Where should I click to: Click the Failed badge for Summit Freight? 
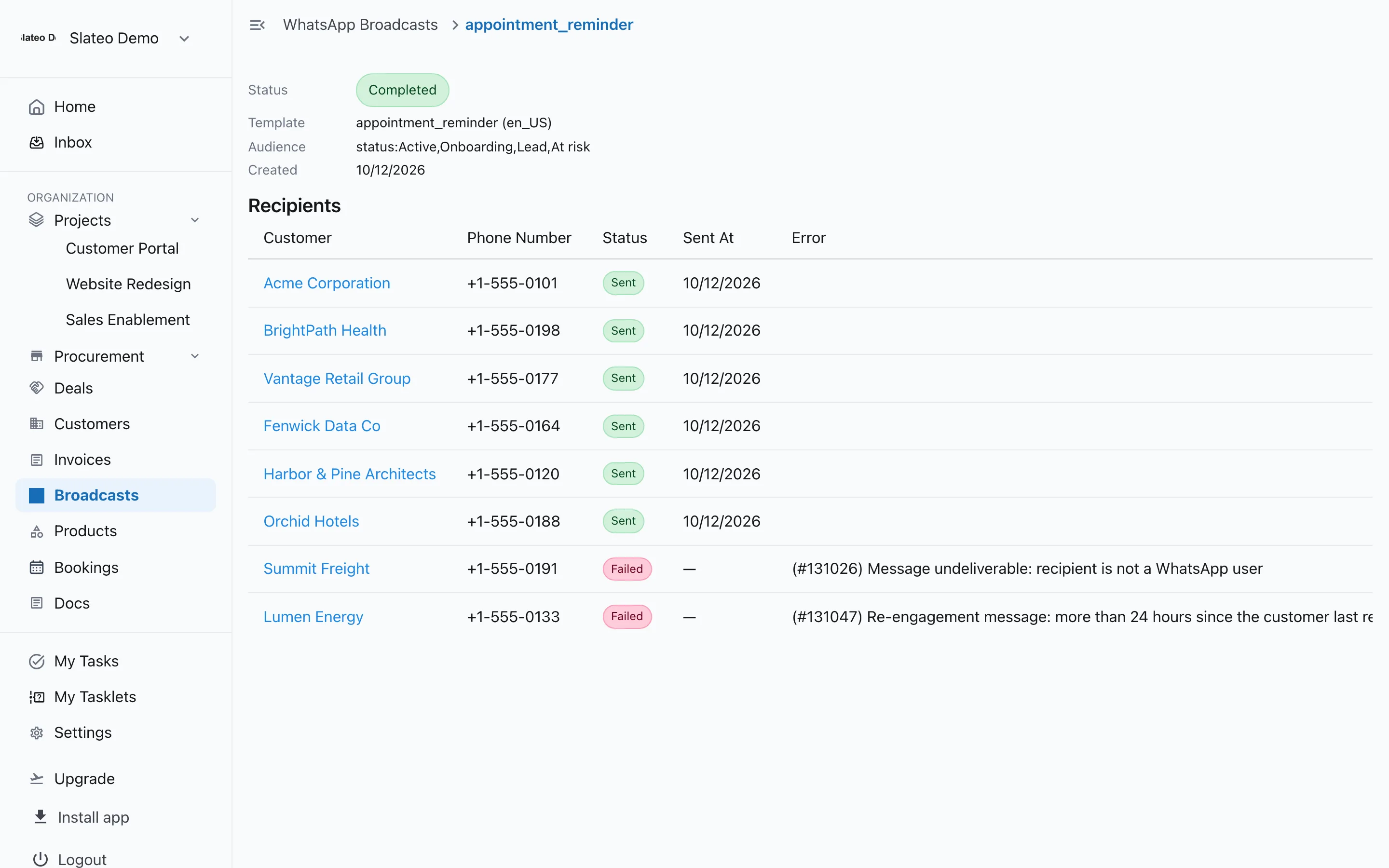627,569
